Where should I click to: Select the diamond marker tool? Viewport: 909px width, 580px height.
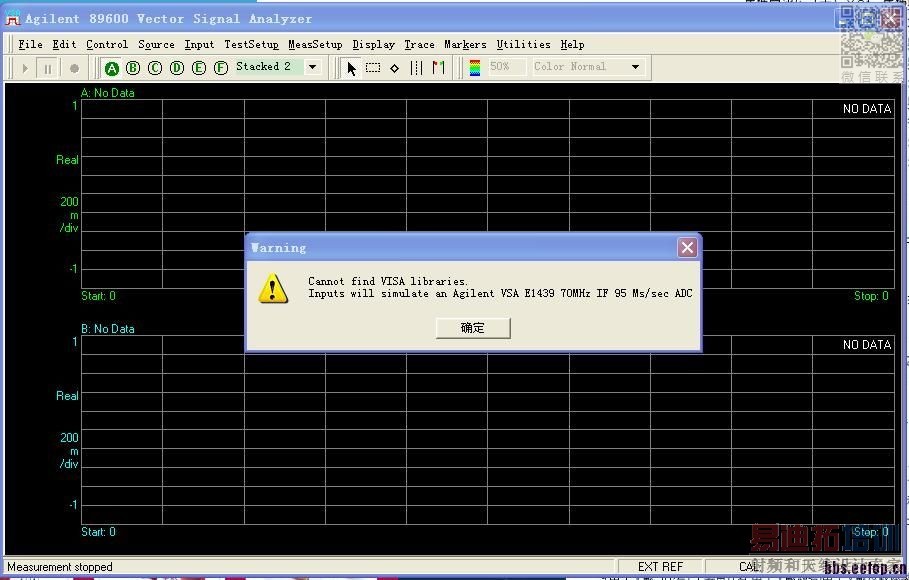click(x=395, y=68)
